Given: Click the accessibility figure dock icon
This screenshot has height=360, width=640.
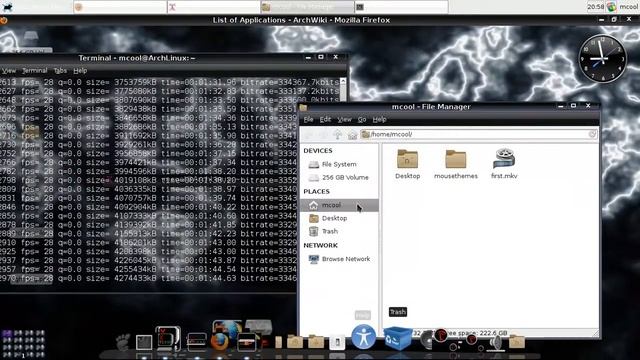Looking at the screenshot, I should (x=363, y=337).
